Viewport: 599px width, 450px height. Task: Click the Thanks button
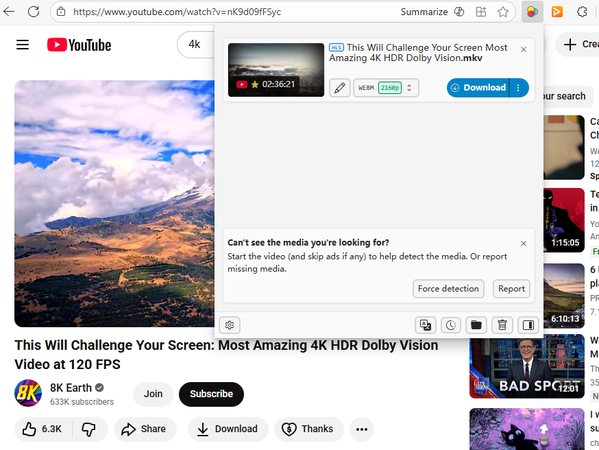309,429
